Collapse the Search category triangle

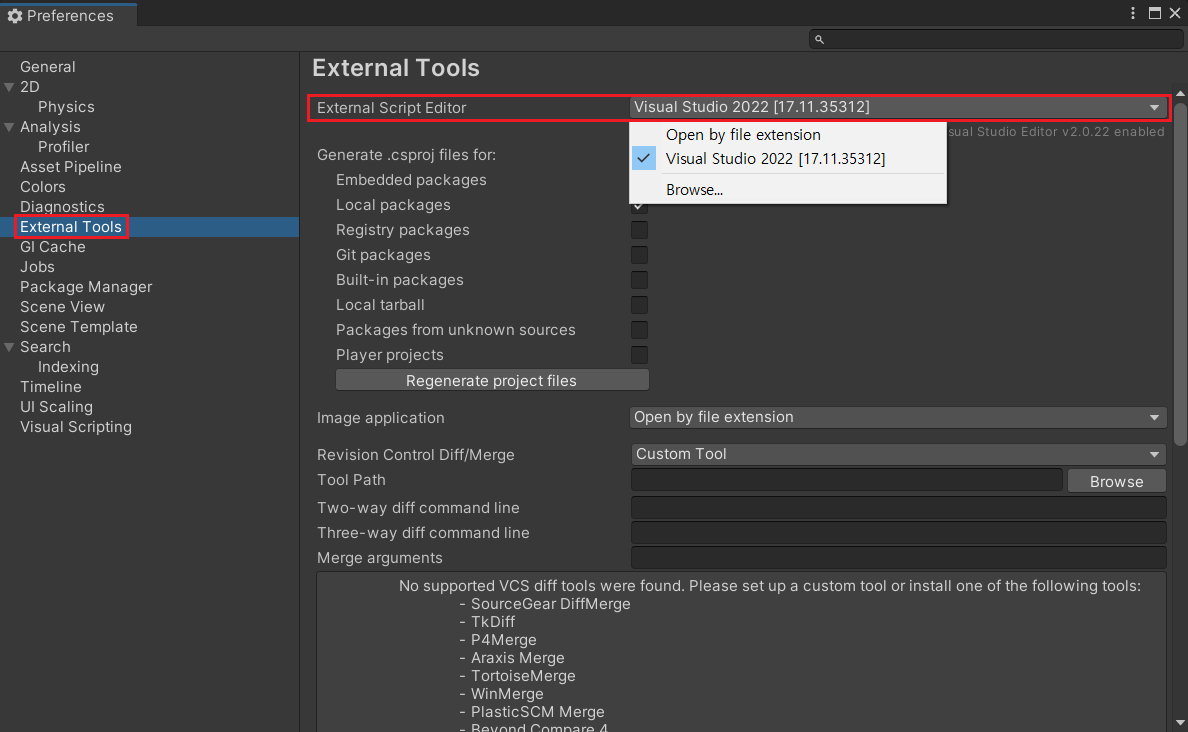(x=9, y=347)
